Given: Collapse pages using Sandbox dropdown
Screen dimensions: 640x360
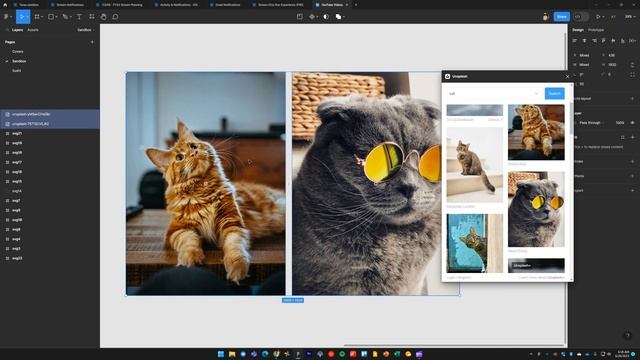Looking at the screenshot, I should coord(85,30).
